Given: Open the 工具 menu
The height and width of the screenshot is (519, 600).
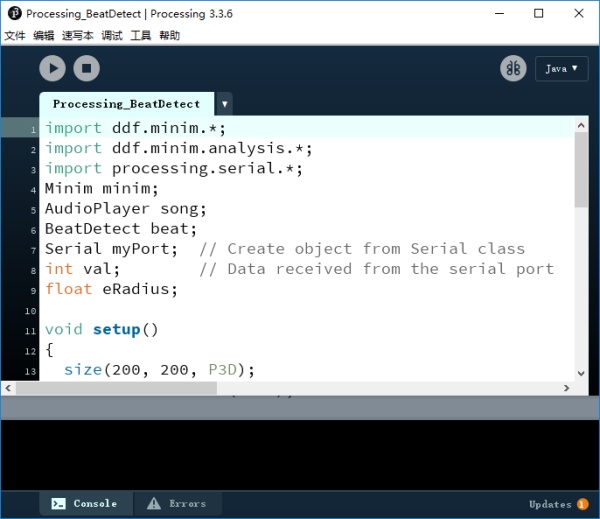Looking at the screenshot, I should 141,36.
